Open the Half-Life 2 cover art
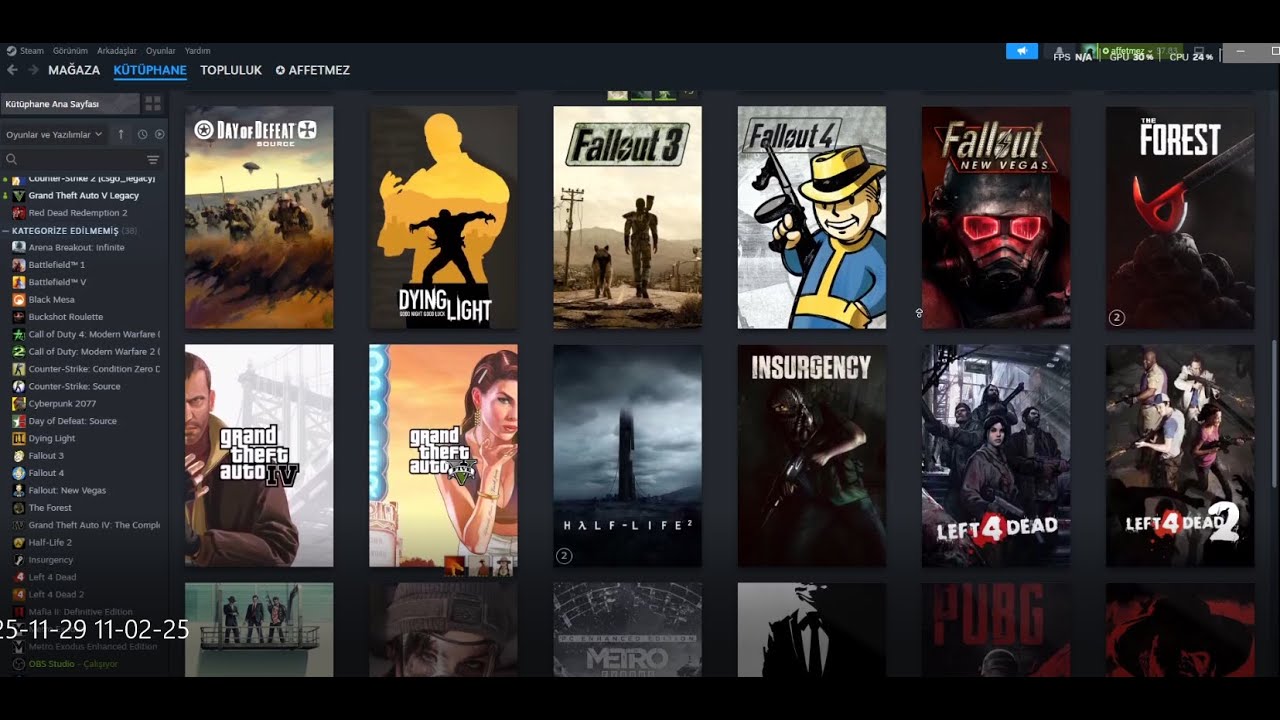Image resolution: width=1280 pixels, height=720 pixels. (x=627, y=456)
